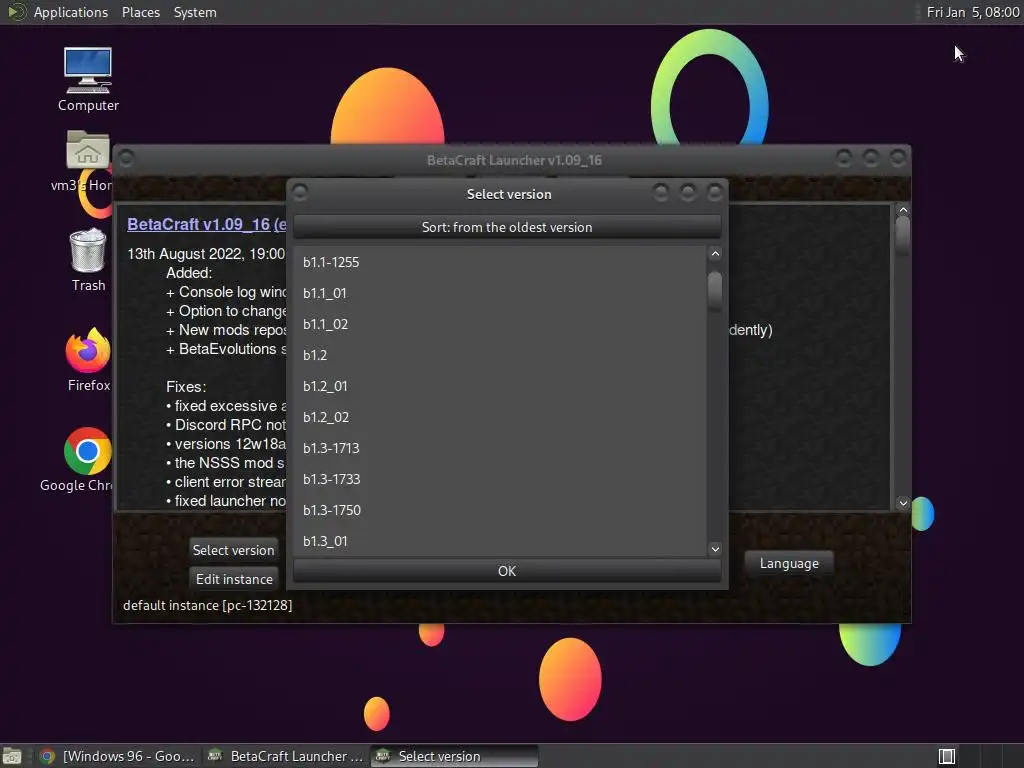
Task: Maximize the BetaCraft Launcher window
Action: pyautogui.click(x=871, y=157)
